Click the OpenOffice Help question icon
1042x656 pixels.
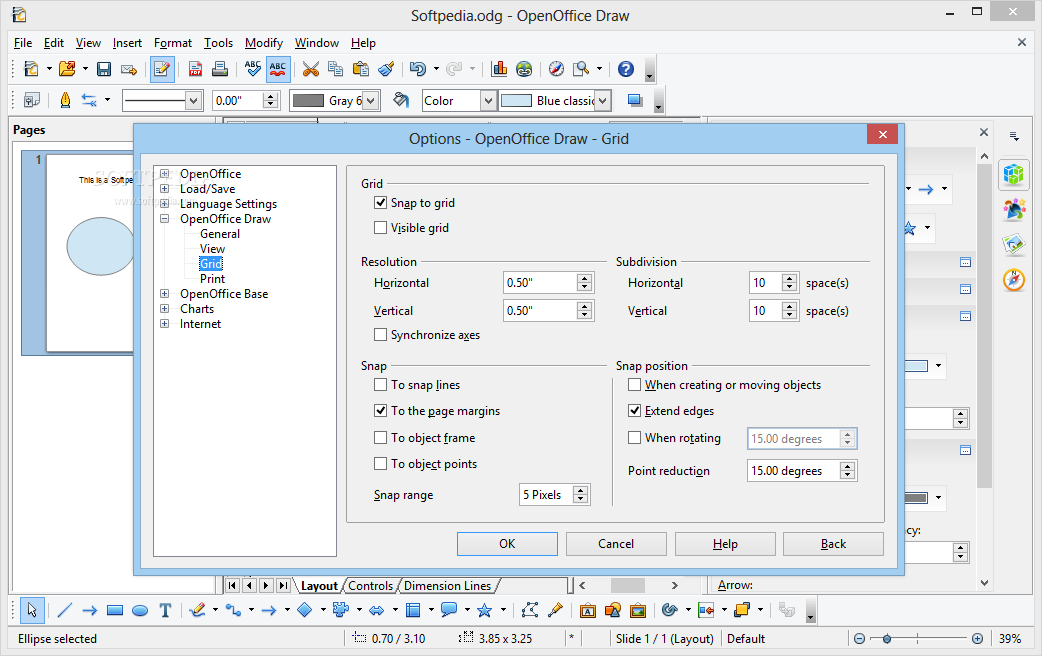tap(625, 69)
